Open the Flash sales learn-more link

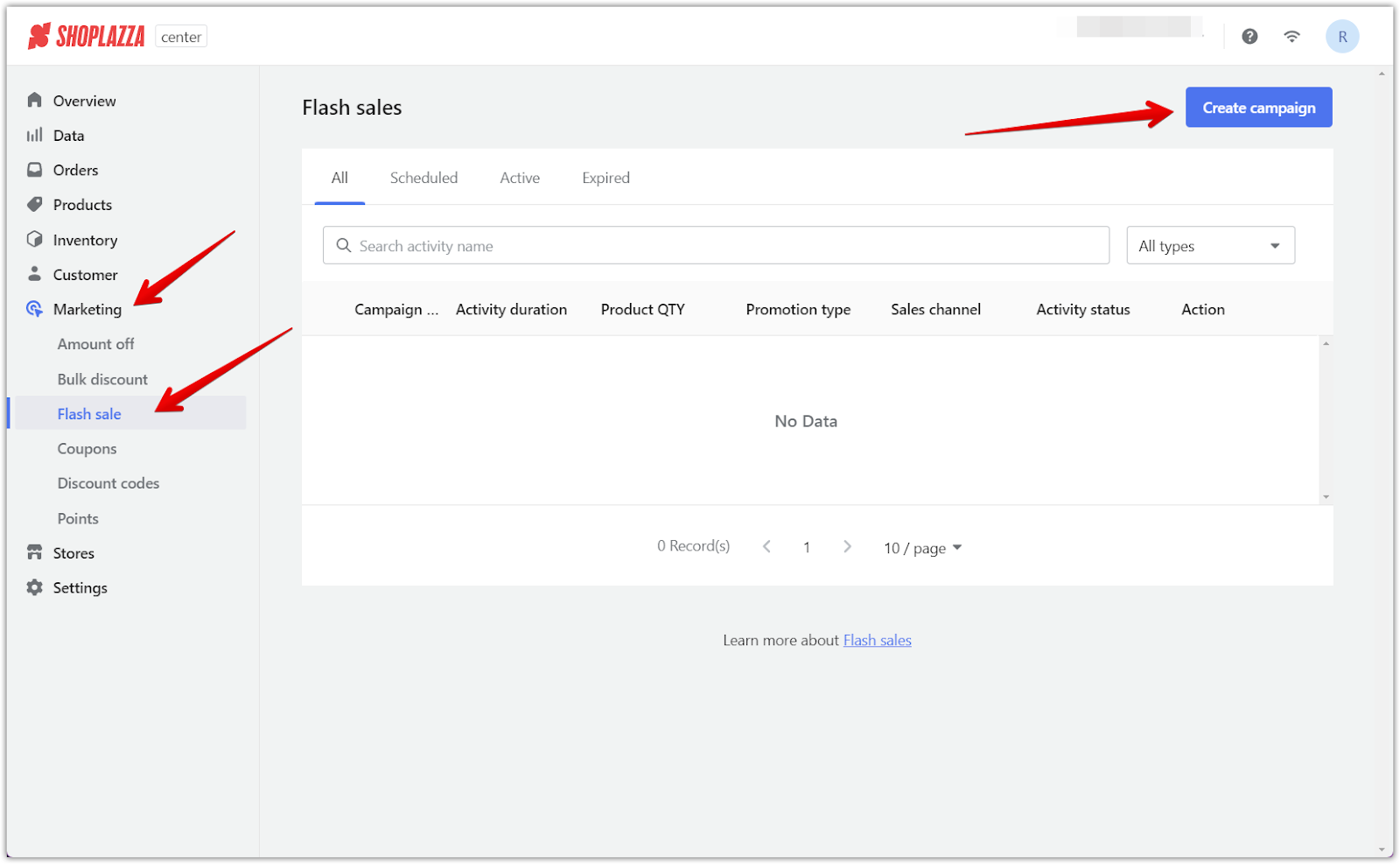click(x=877, y=640)
